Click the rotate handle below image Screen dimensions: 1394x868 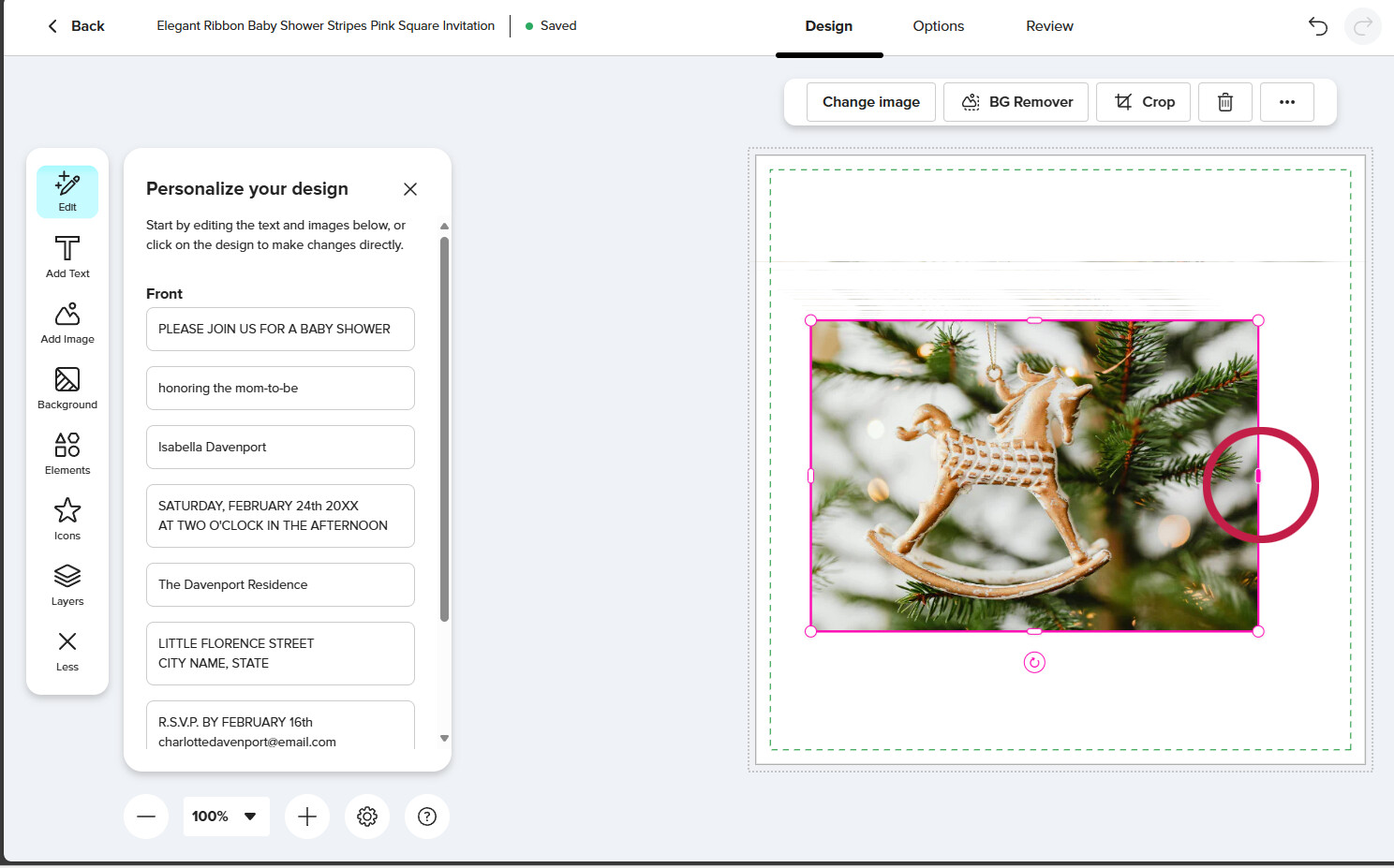[x=1034, y=663]
